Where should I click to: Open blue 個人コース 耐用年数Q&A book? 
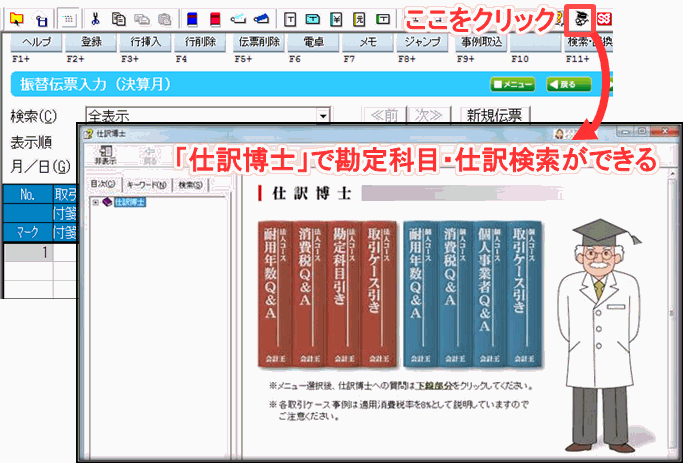point(420,294)
